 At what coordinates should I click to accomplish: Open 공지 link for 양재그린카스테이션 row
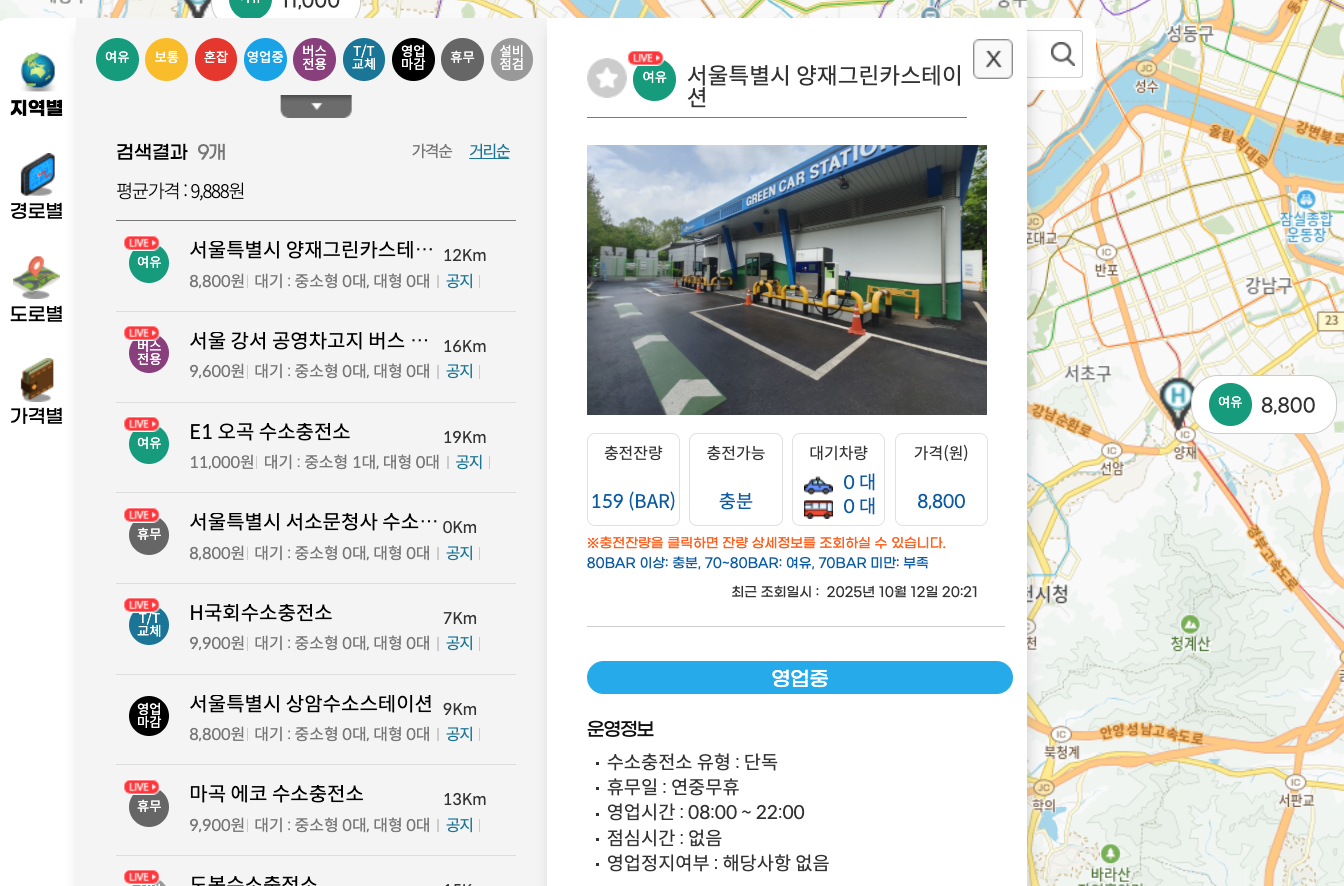click(459, 281)
